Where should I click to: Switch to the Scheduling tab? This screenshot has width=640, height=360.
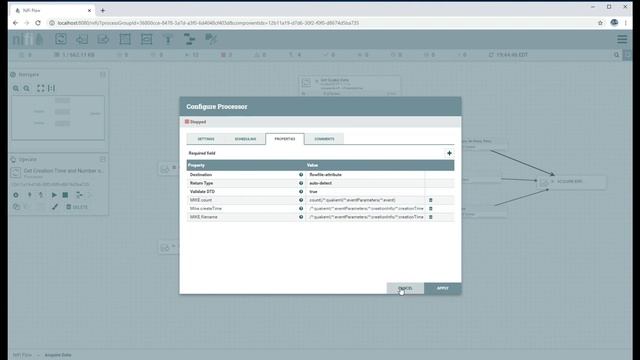245,139
